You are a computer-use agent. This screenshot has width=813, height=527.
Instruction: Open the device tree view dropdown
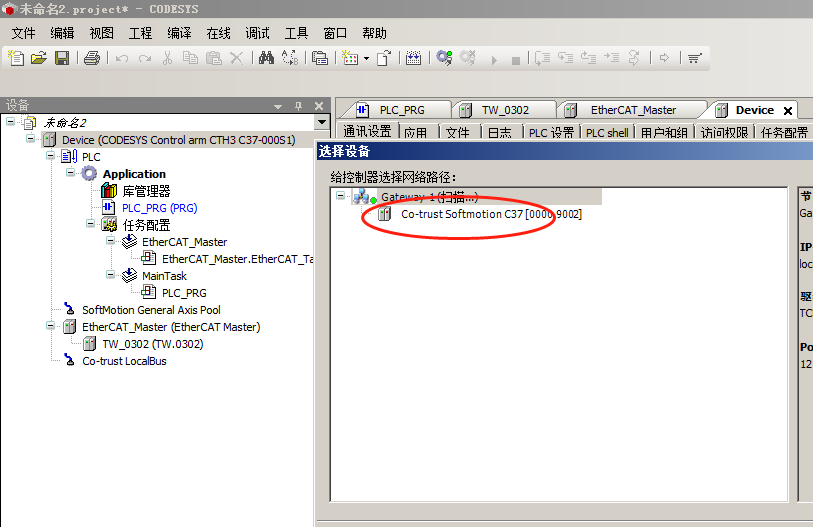click(x=322, y=122)
